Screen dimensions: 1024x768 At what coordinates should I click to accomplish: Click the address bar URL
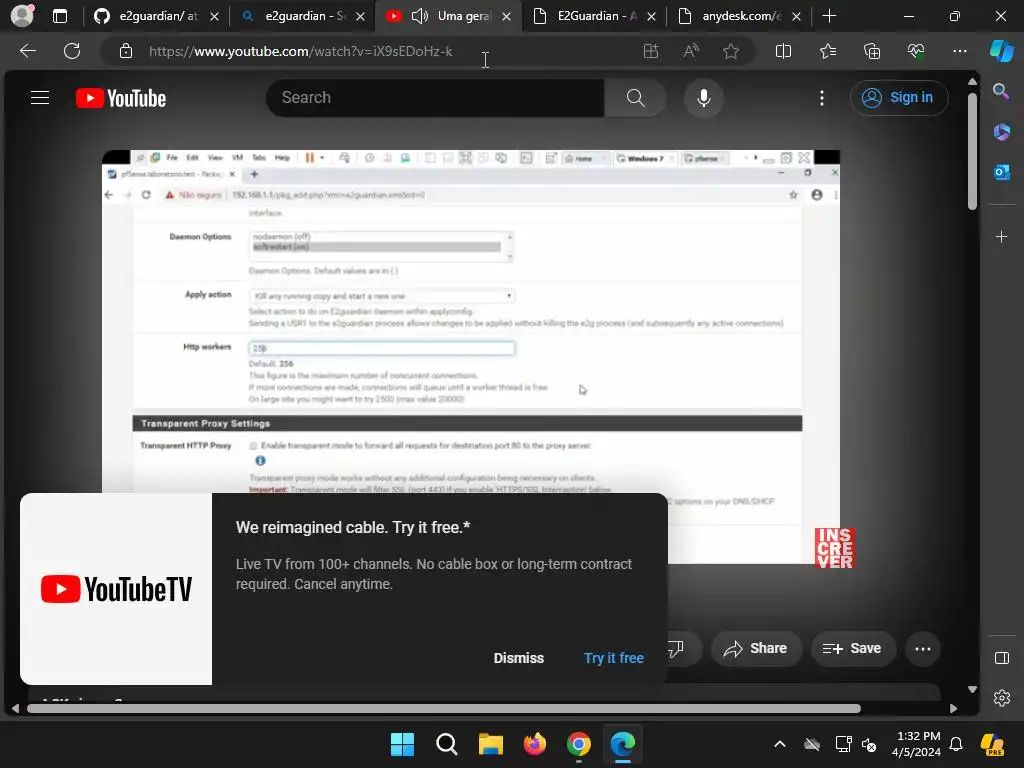300,51
